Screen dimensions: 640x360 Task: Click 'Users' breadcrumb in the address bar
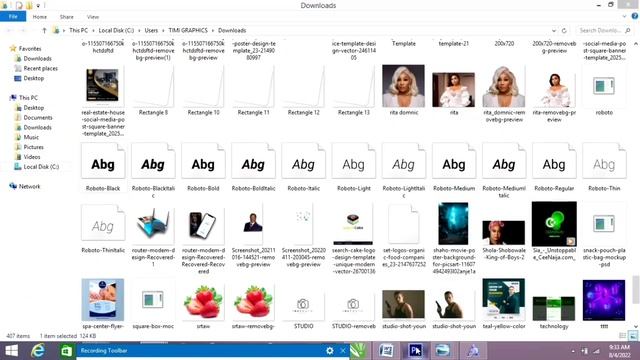(x=151, y=30)
